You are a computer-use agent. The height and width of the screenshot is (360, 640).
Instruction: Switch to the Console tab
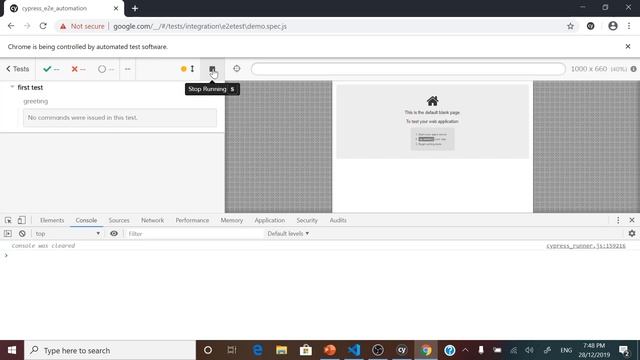click(x=86, y=220)
